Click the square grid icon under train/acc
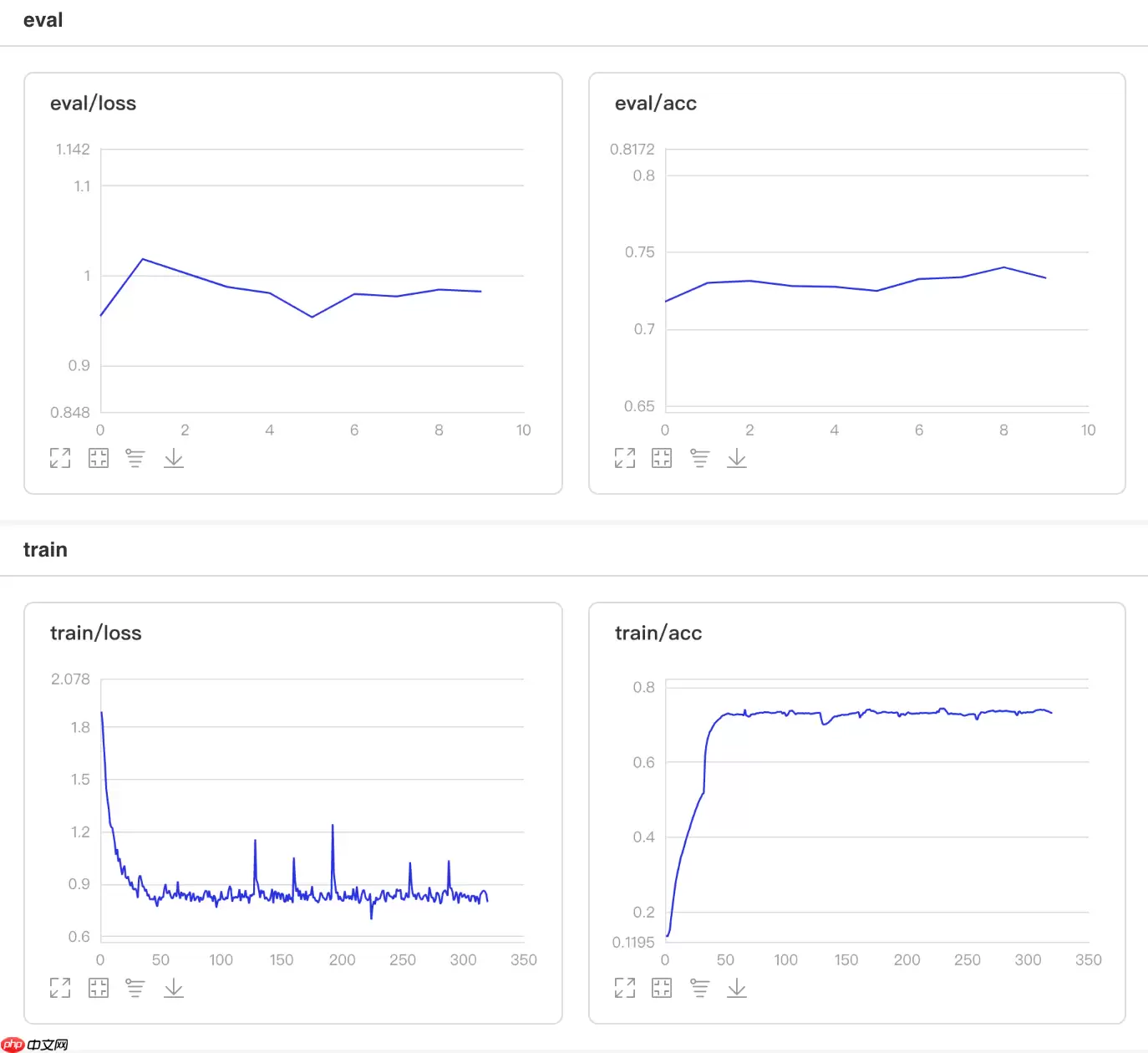 [662, 988]
